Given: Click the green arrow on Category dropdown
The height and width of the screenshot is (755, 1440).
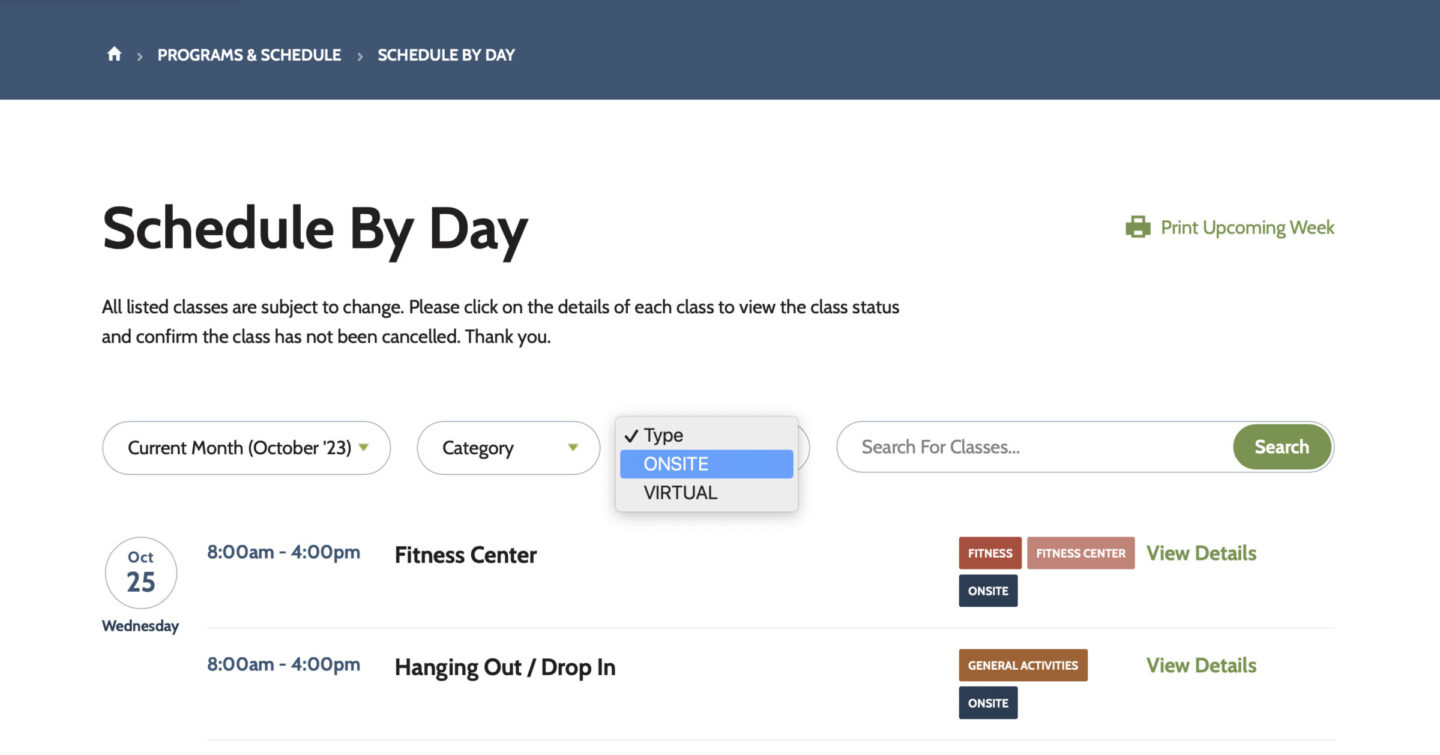Looking at the screenshot, I should [x=573, y=447].
